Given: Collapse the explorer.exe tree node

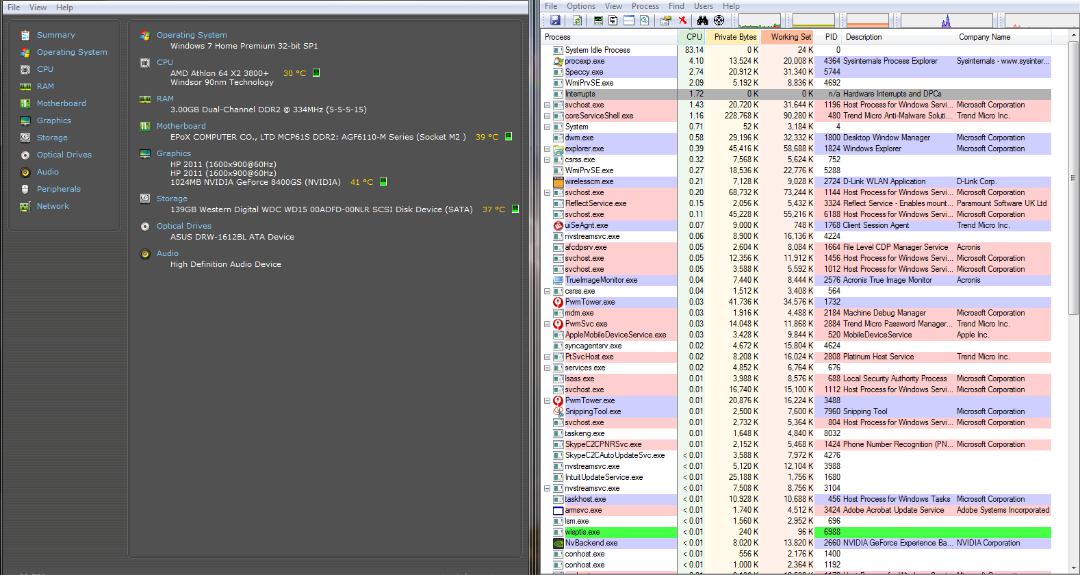Looking at the screenshot, I should coord(548,149).
